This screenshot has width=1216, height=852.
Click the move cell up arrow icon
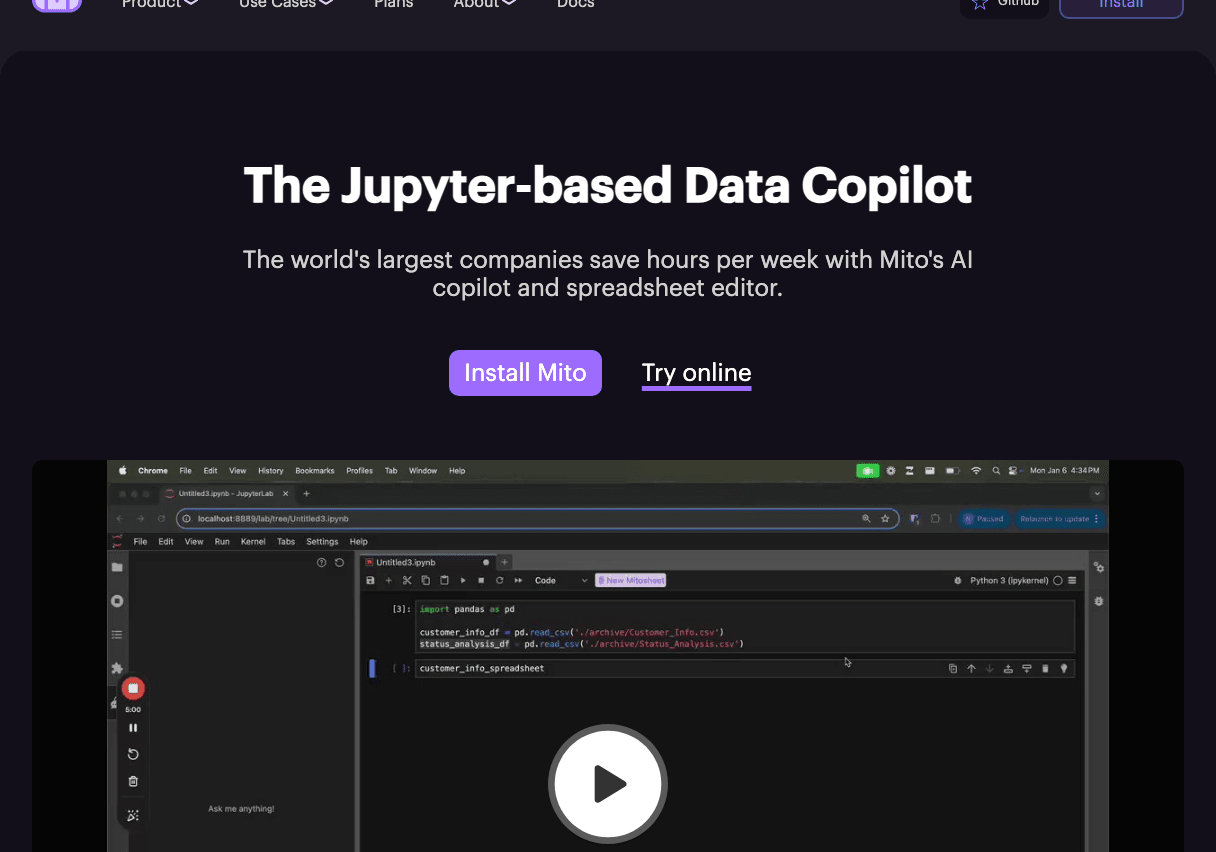[971, 668]
